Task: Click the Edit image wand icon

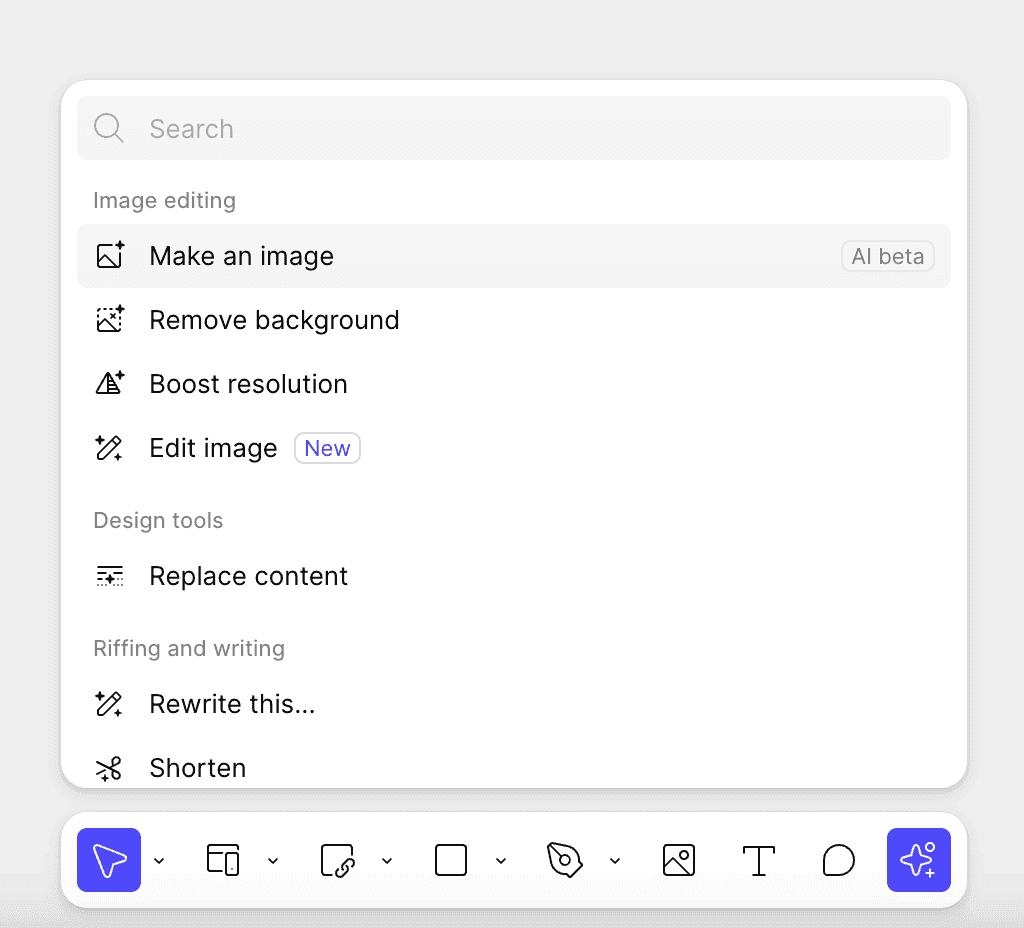Action: coord(109,448)
